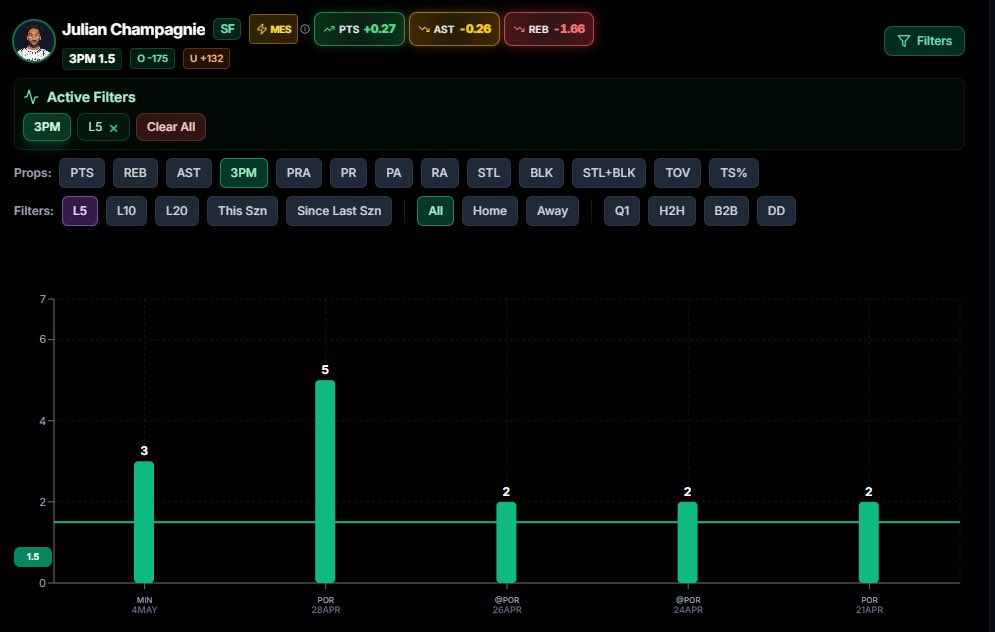Toggle the Since Last Szn filter

click(x=339, y=211)
